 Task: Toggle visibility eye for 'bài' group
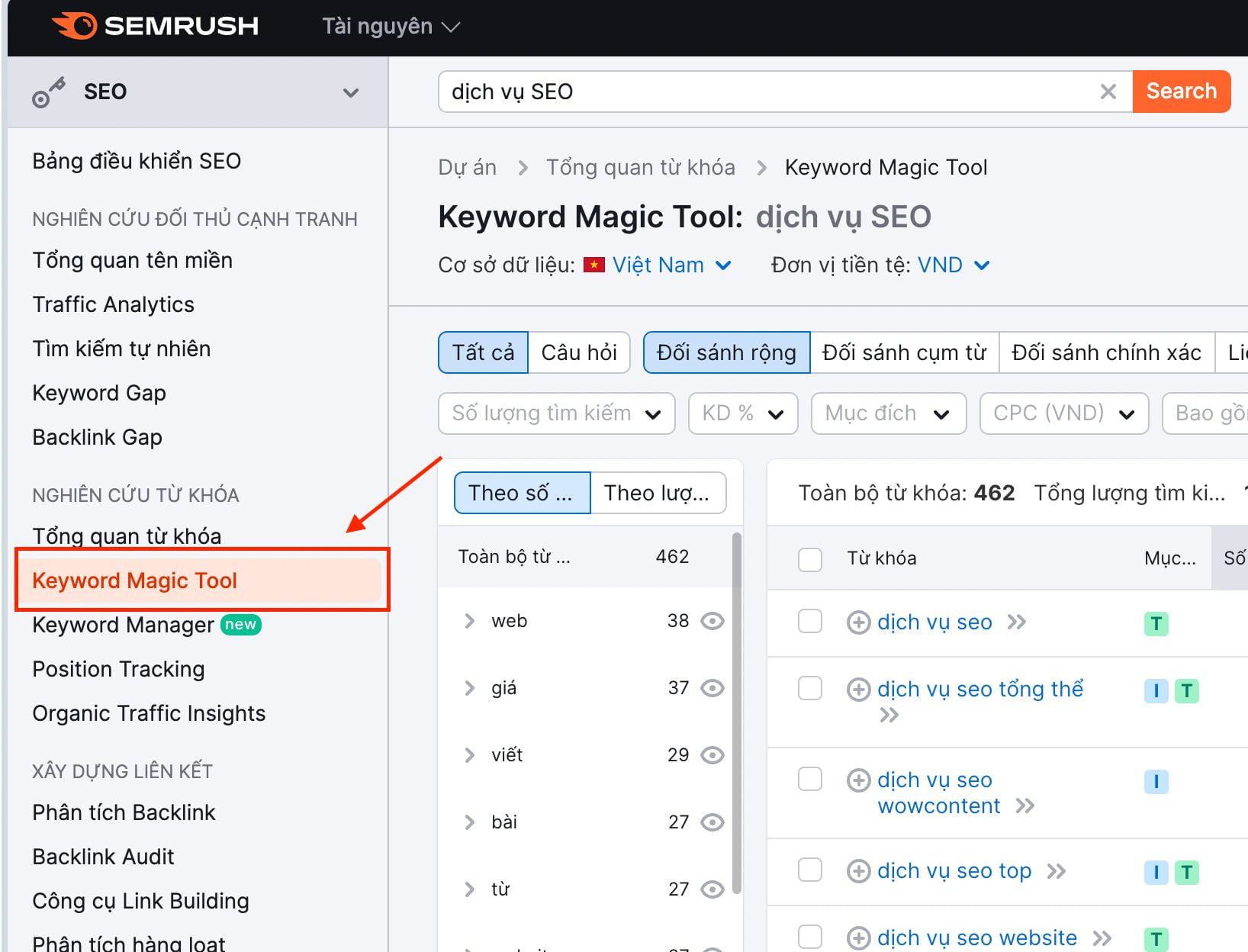click(x=712, y=822)
